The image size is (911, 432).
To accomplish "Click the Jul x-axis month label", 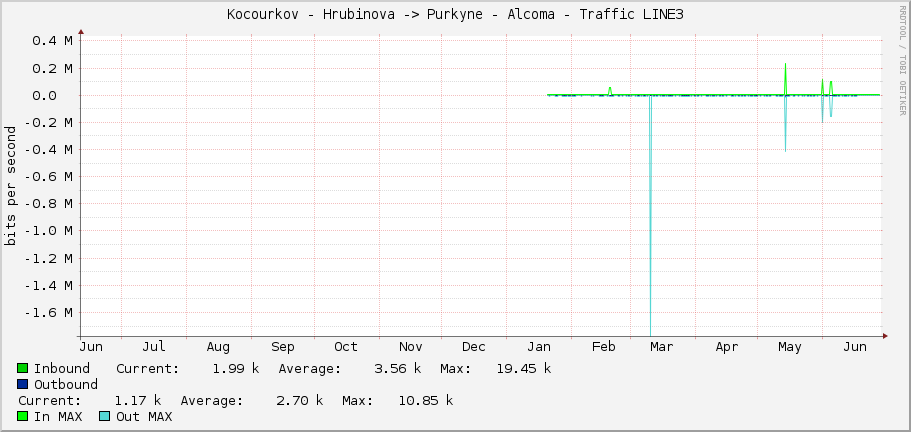I will (154, 347).
